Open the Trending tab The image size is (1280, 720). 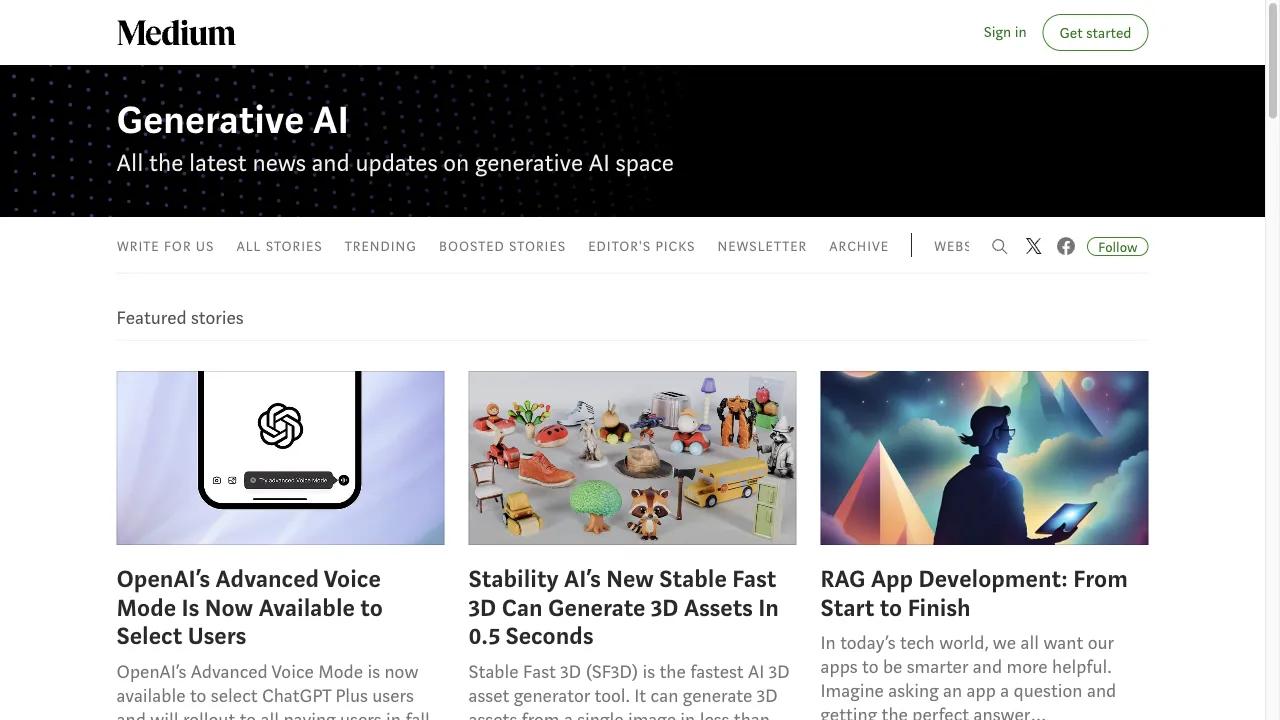tap(380, 246)
